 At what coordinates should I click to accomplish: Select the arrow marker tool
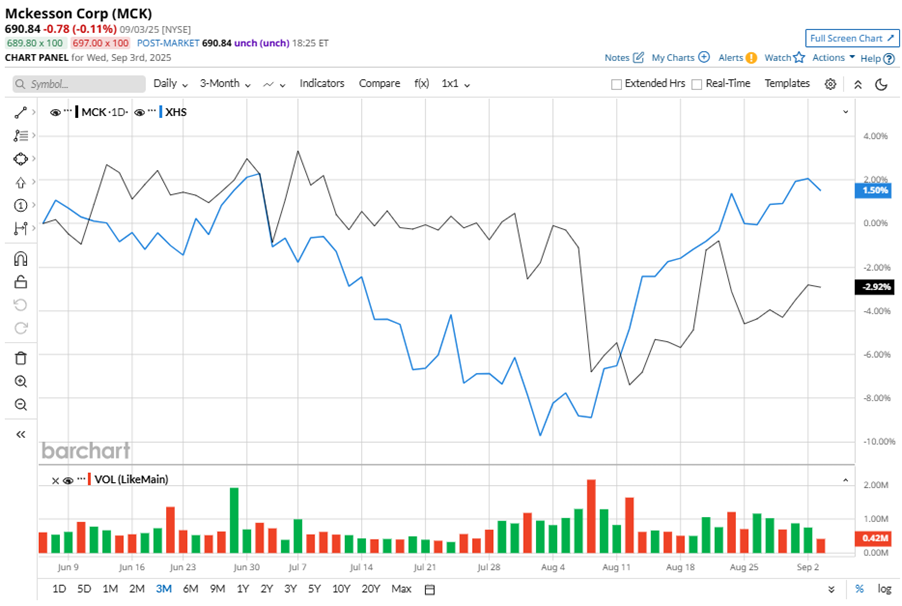[x=21, y=182]
